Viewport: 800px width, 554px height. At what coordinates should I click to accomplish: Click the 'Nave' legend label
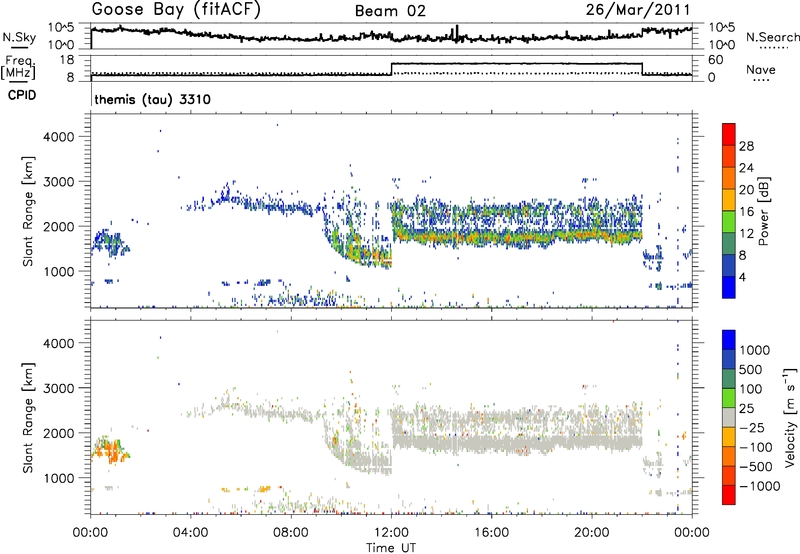pyautogui.click(x=760, y=69)
